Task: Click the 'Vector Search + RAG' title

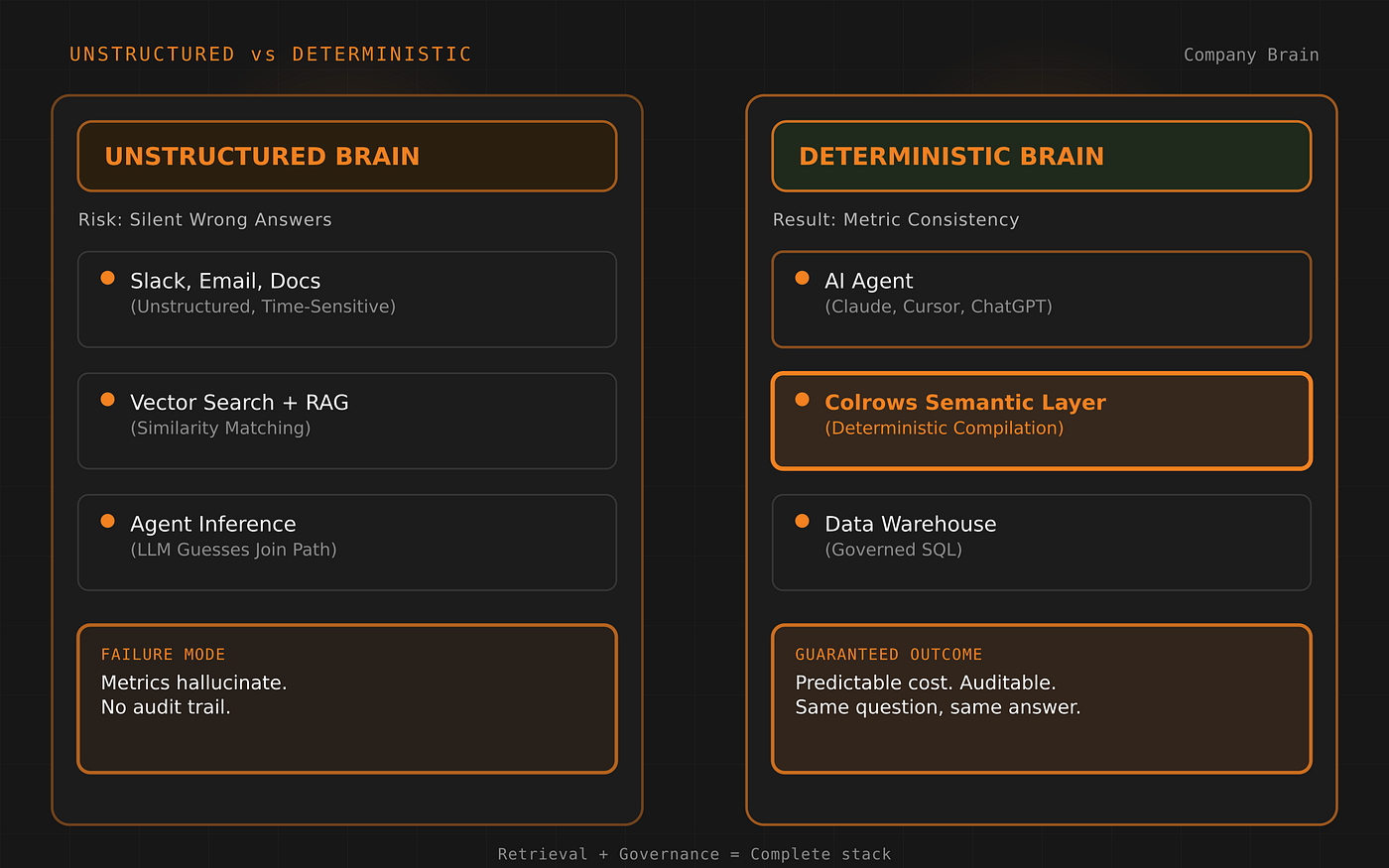Action: [x=239, y=402]
